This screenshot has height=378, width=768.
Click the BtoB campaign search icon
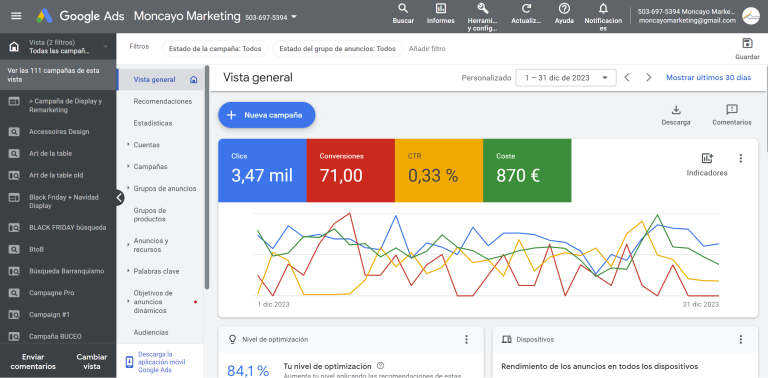click(14, 249)
